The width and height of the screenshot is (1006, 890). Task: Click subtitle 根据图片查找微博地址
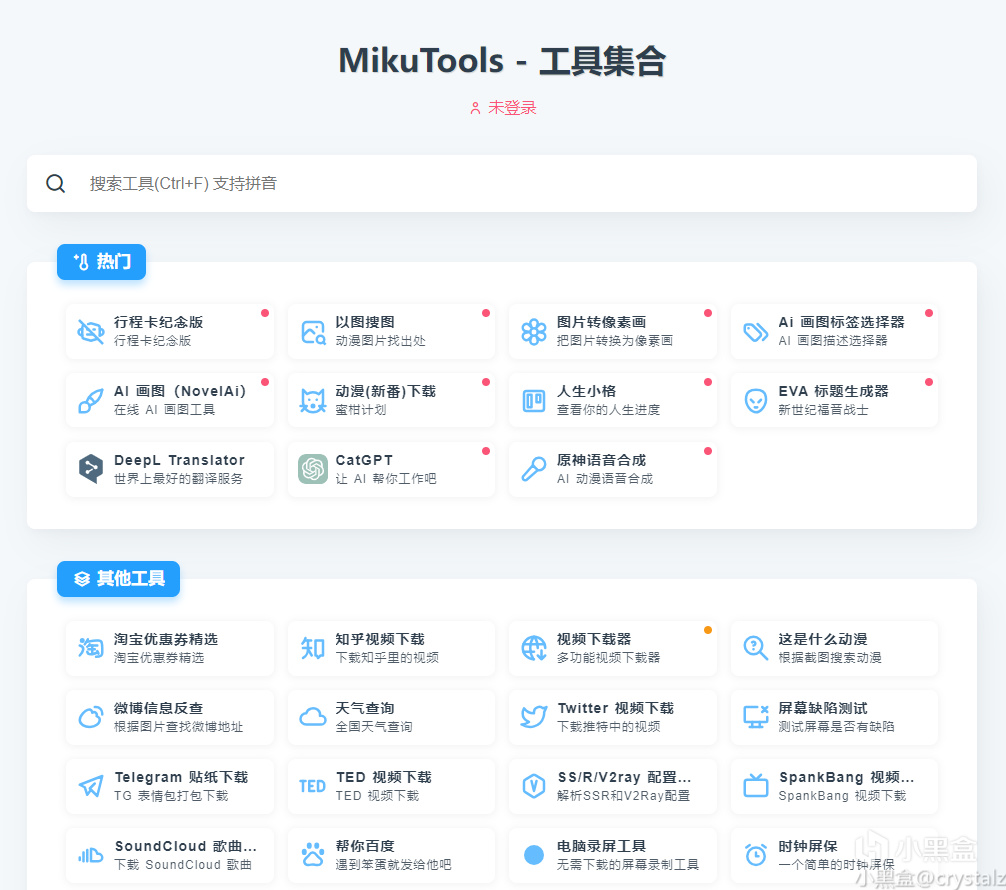pos(178,726)
